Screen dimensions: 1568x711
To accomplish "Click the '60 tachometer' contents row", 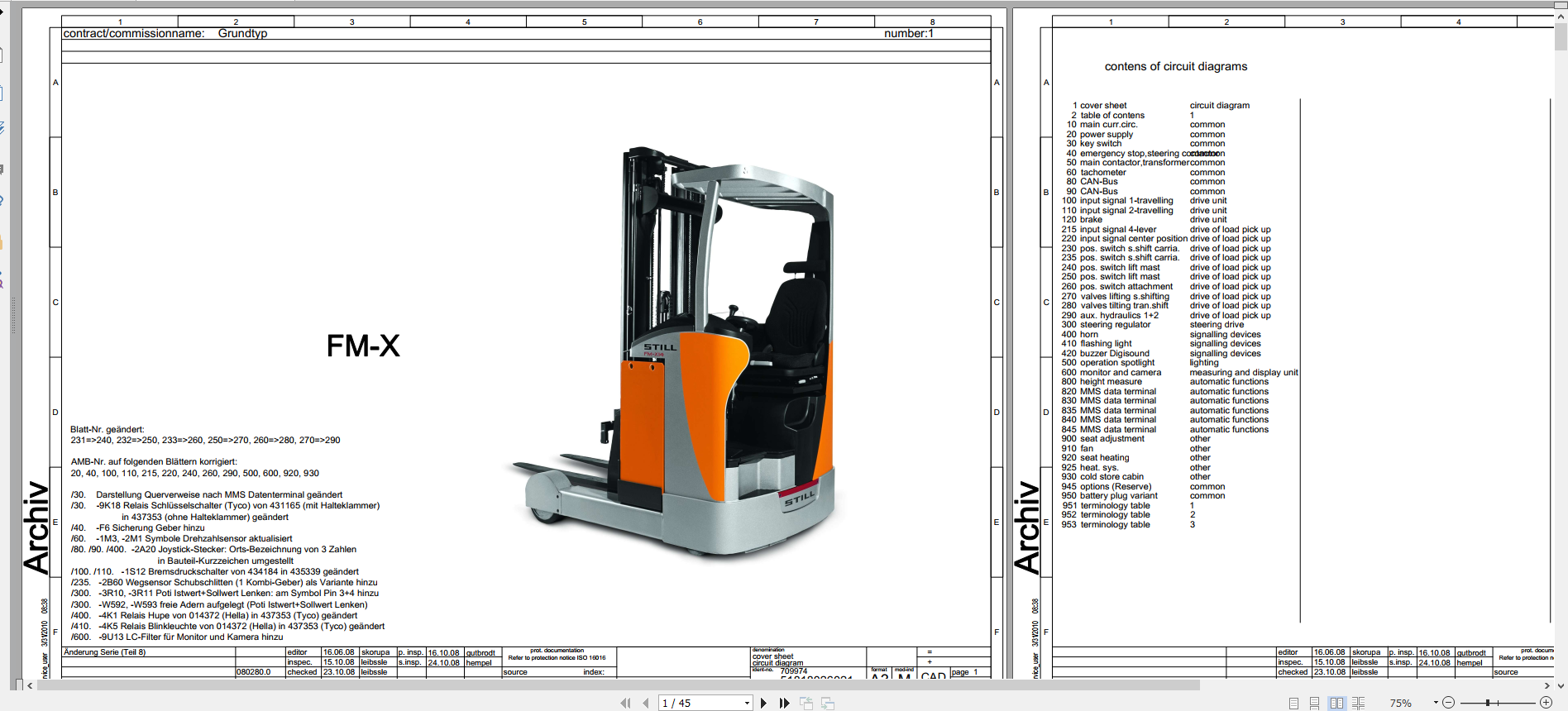I will coord(1145,172).
